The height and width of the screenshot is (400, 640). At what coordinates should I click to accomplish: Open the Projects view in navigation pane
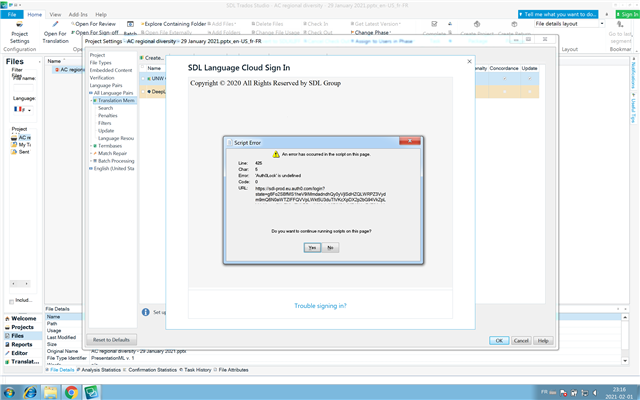point(22,327)
